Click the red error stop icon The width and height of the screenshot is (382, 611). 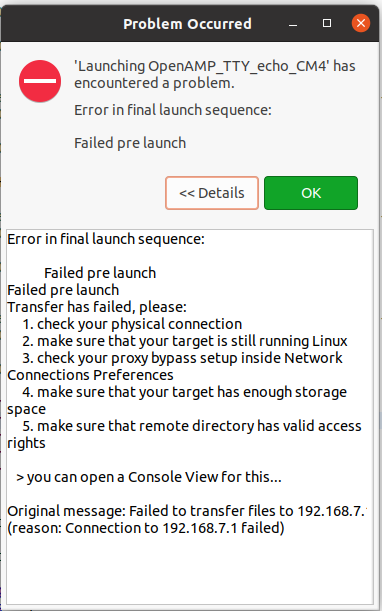(x=40, y=81)
